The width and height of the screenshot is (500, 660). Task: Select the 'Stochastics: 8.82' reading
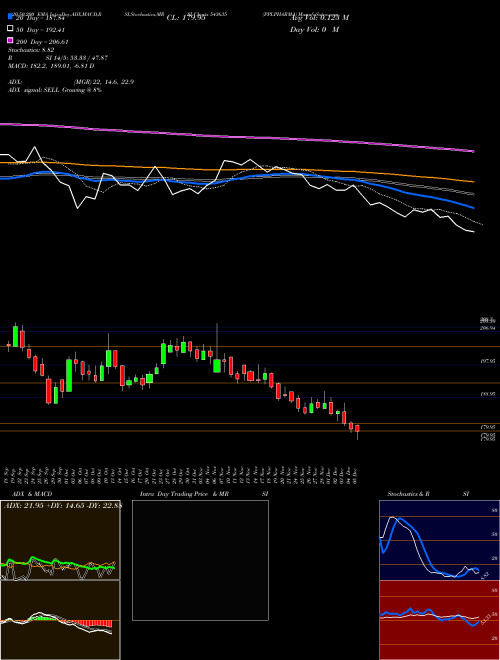31,50
